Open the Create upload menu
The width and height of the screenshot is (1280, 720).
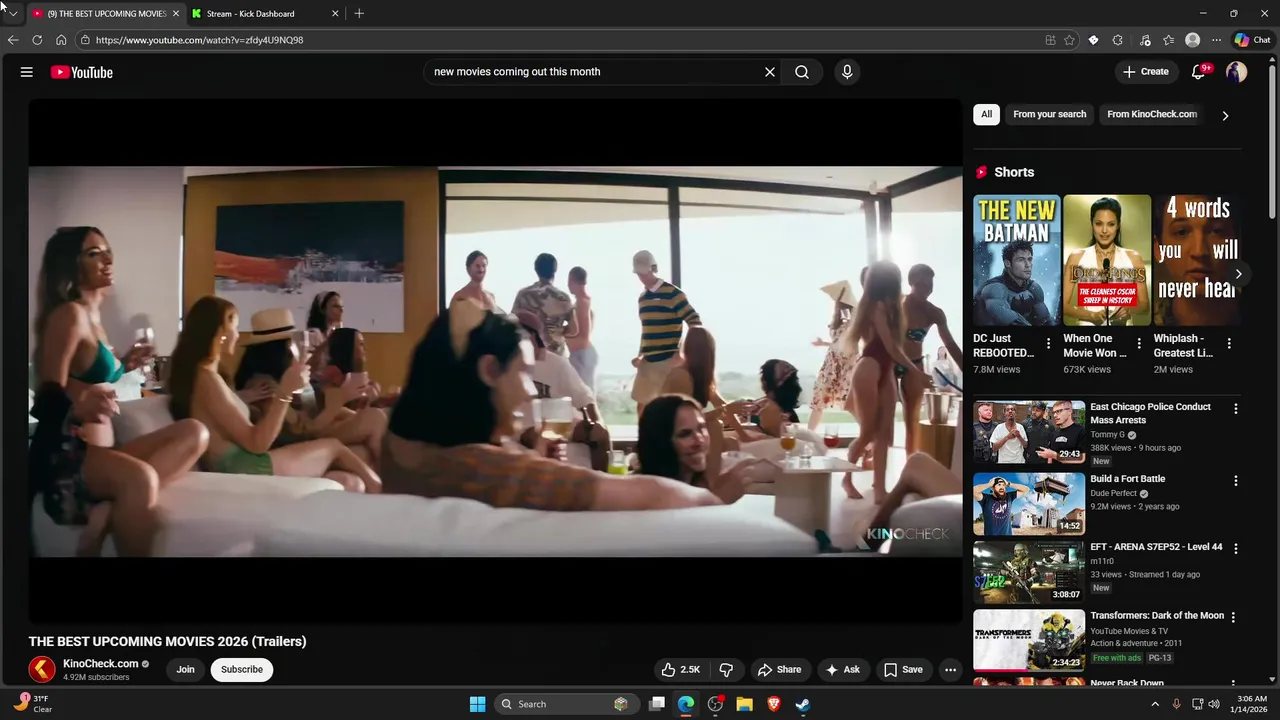pos(1146,72)
